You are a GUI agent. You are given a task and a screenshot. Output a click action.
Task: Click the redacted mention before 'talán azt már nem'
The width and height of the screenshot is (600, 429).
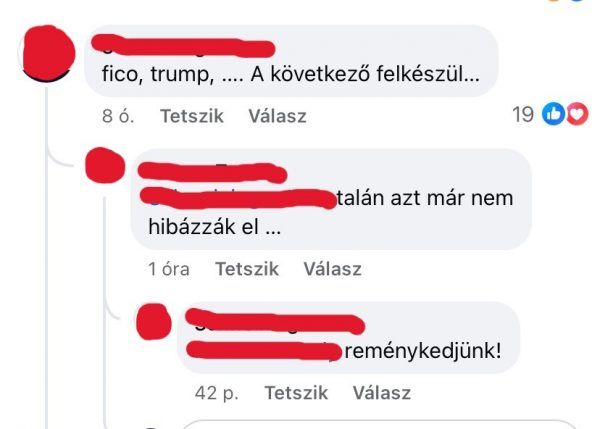pos(238,198)
